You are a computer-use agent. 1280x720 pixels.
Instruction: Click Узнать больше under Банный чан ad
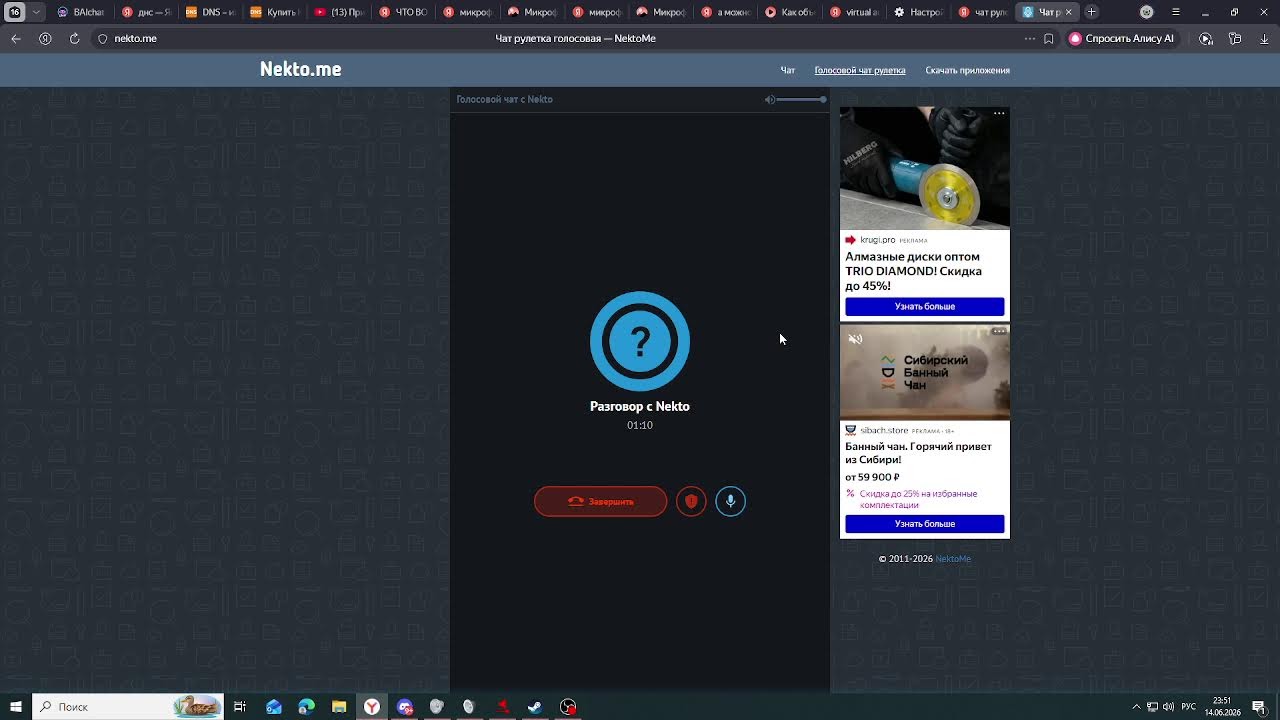coord(925,524)
